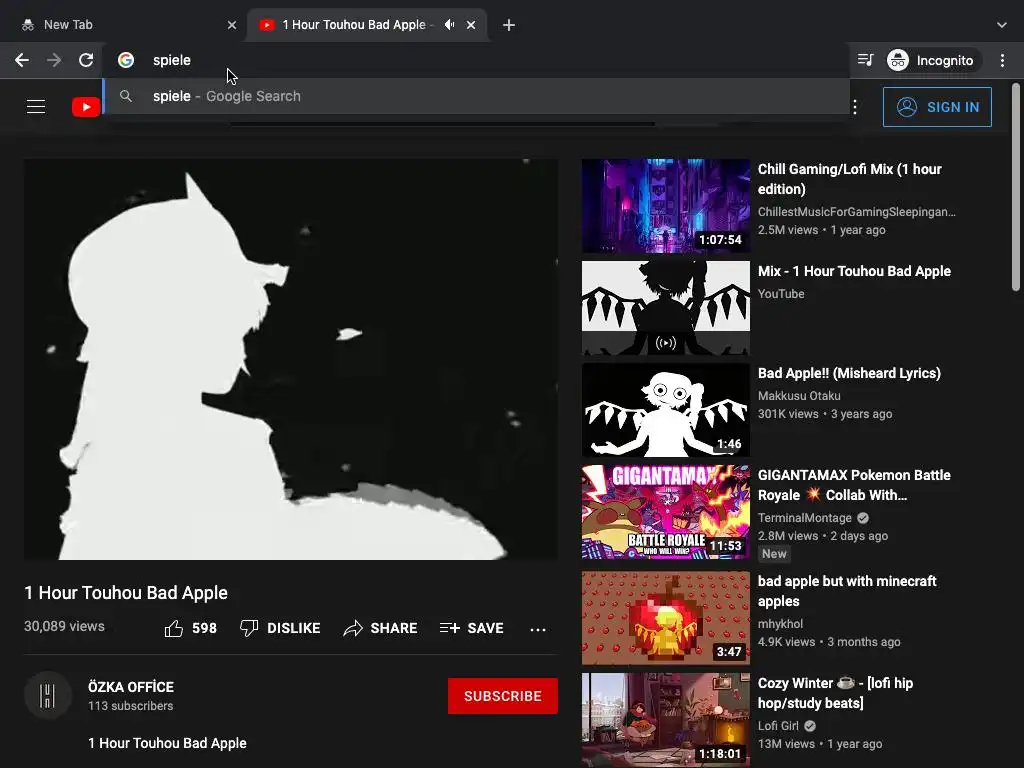This screenshot has height=768, width=1024.
Task: Open Chill Gaming/Lofi Mix thumbnail
Action: pyautogui.click(x=665, y=206)
